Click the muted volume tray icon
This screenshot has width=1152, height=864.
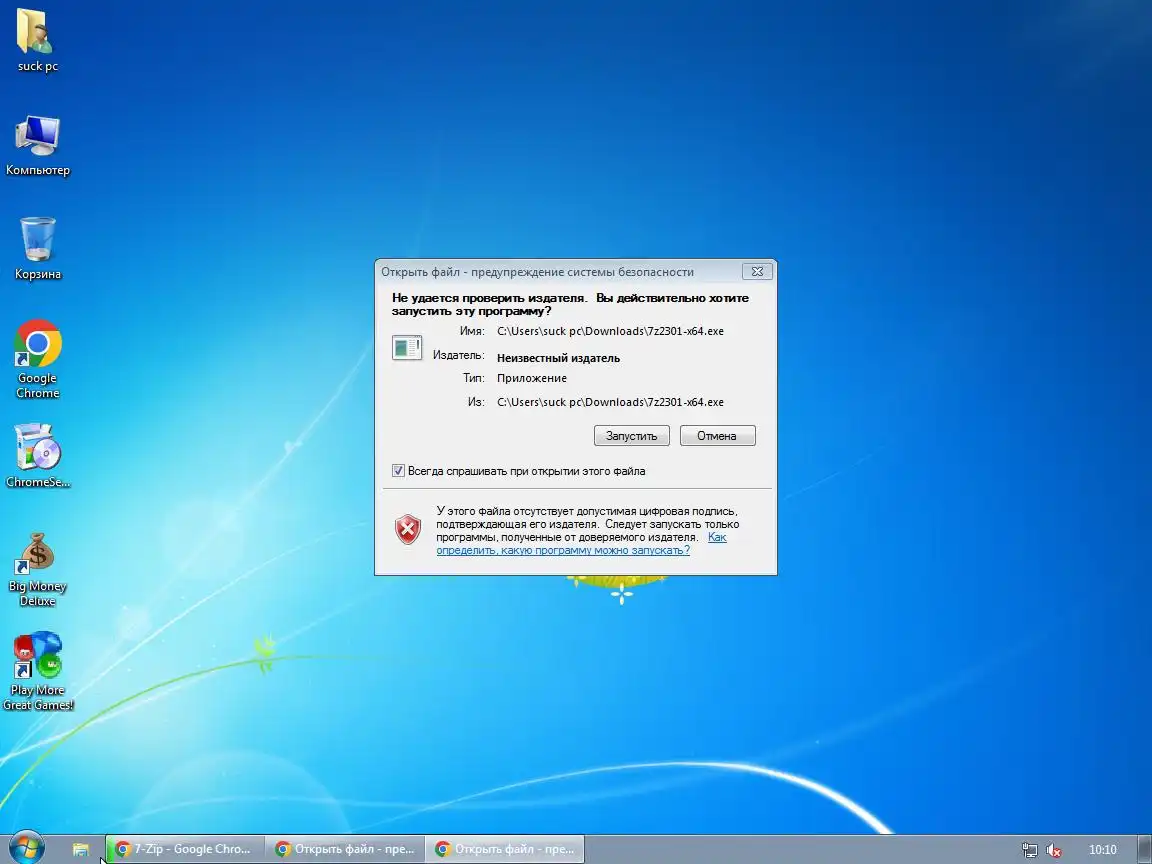point(1054,850)
